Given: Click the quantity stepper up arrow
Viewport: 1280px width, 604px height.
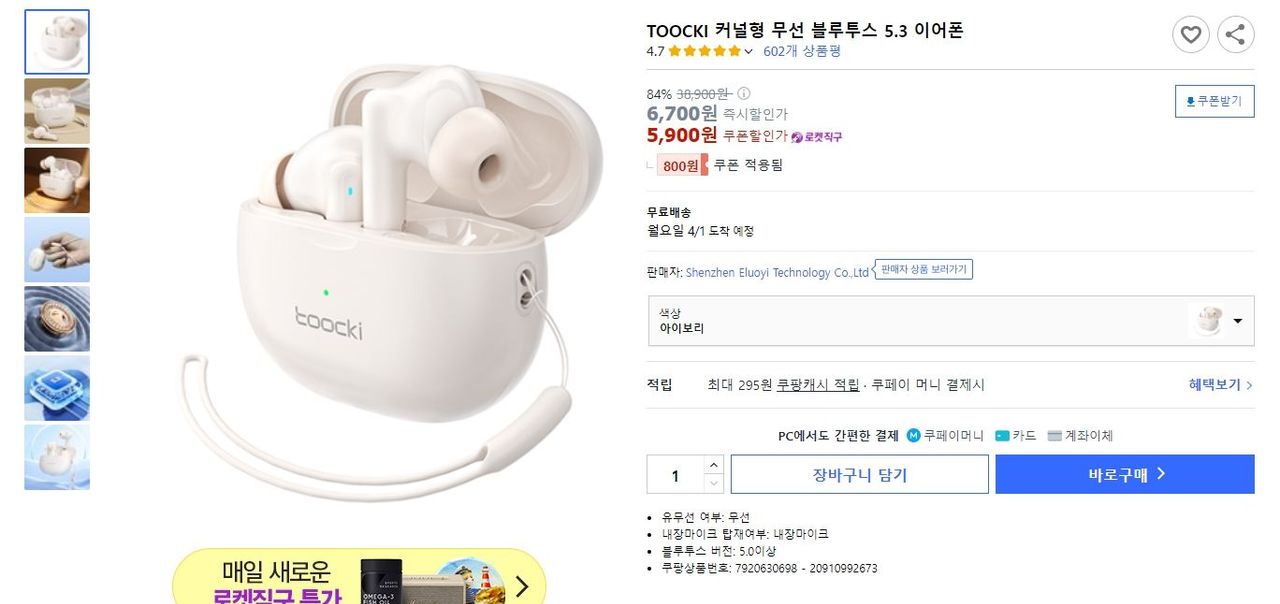Looking at the screenshot, I should pyautogui.click(x=714, y=464).
